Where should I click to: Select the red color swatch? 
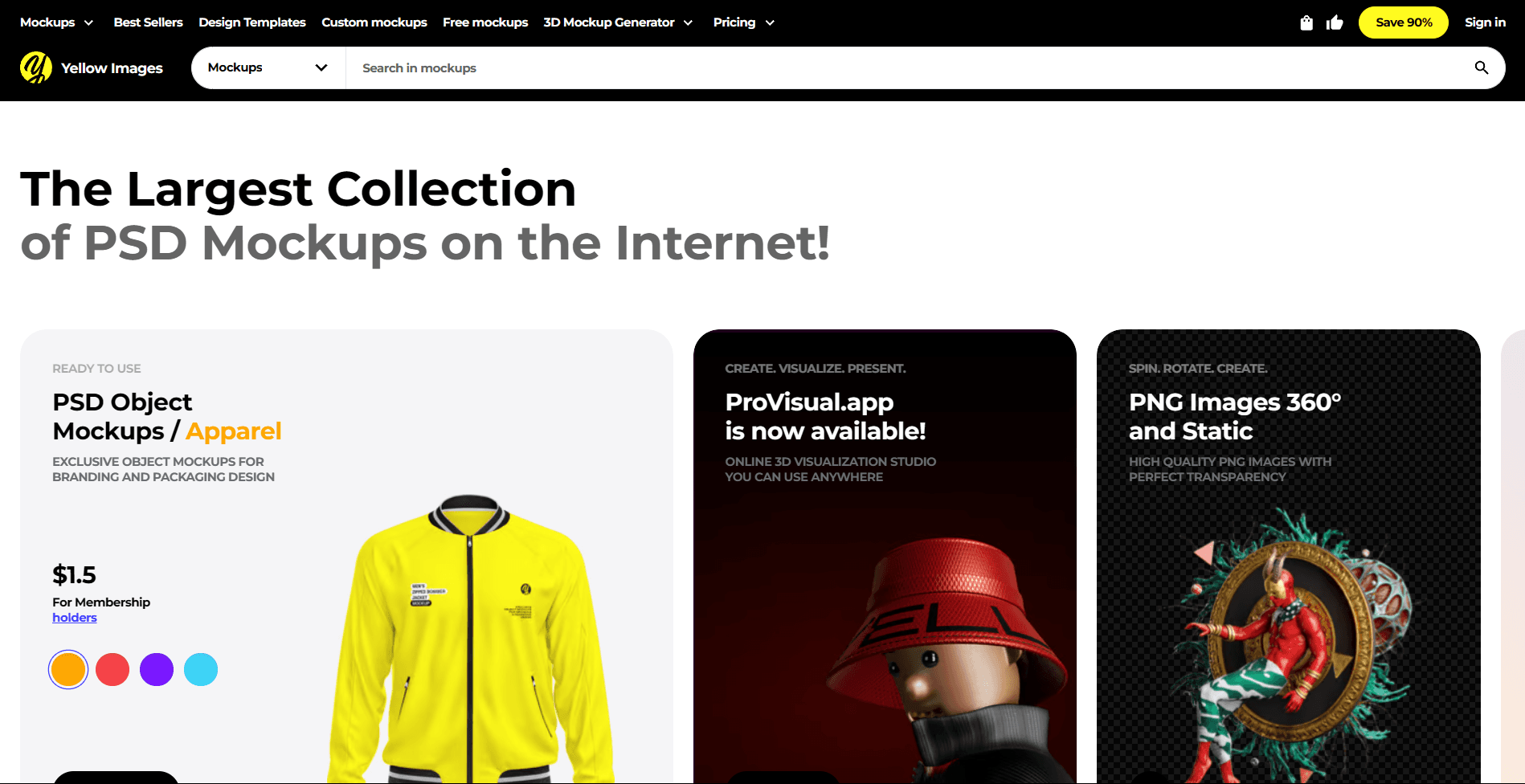click(112, 669)
